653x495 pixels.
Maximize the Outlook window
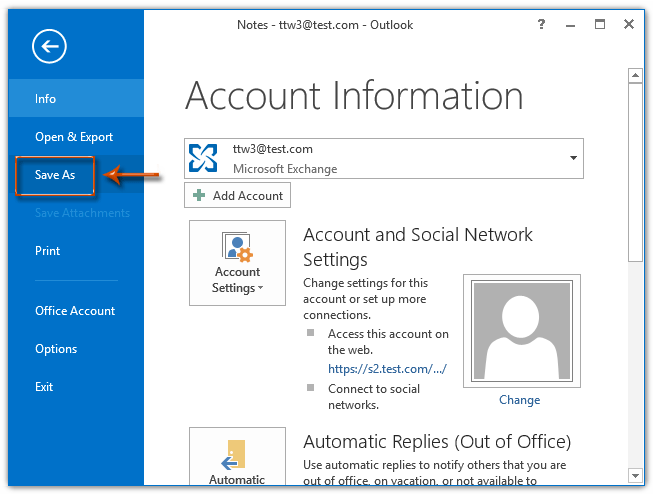coord(600,24)
